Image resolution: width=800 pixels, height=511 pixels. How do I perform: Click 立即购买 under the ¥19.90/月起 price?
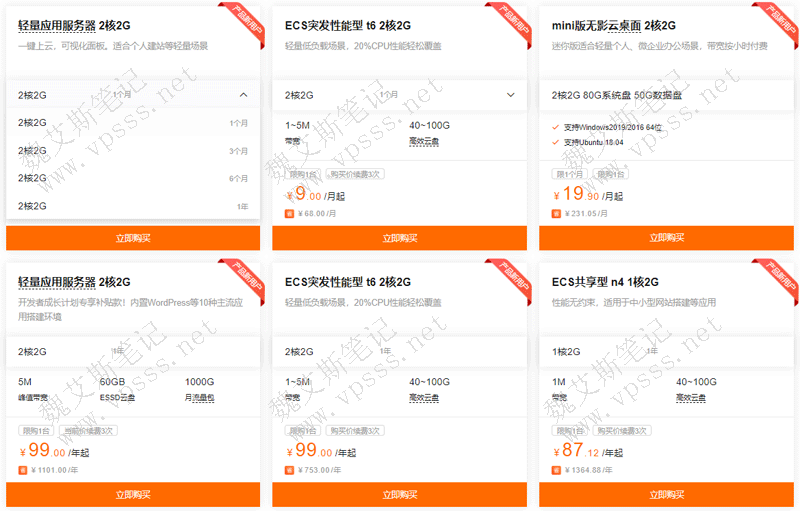[x=666, y=238]
